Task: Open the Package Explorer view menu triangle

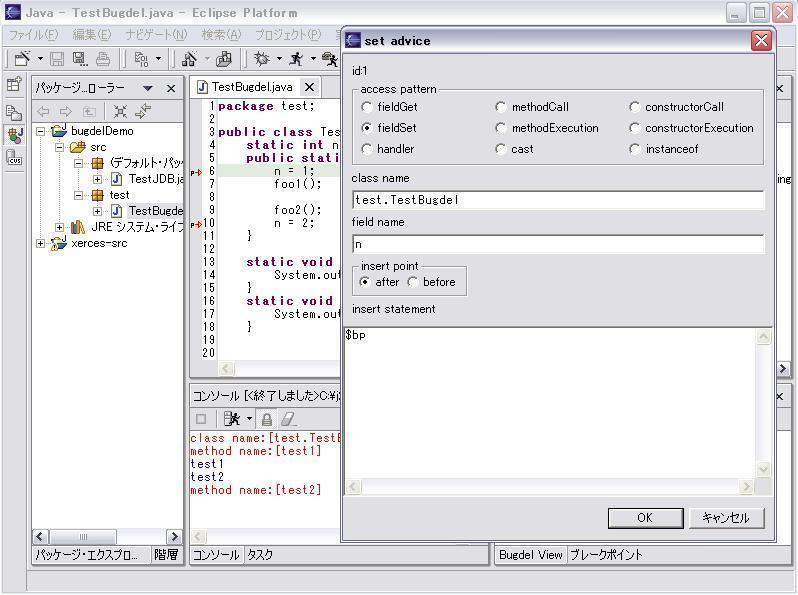Action: [148, 89]
